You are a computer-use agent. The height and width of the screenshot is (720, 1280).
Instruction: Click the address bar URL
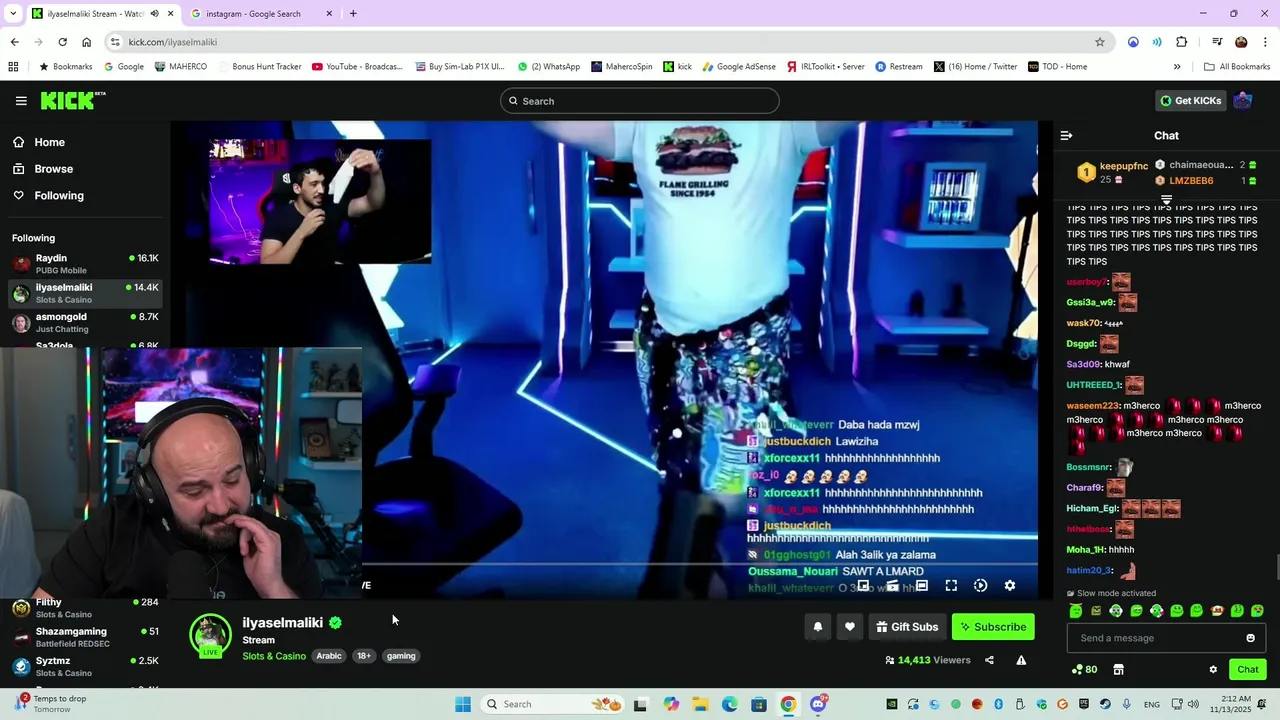(172, 42)
